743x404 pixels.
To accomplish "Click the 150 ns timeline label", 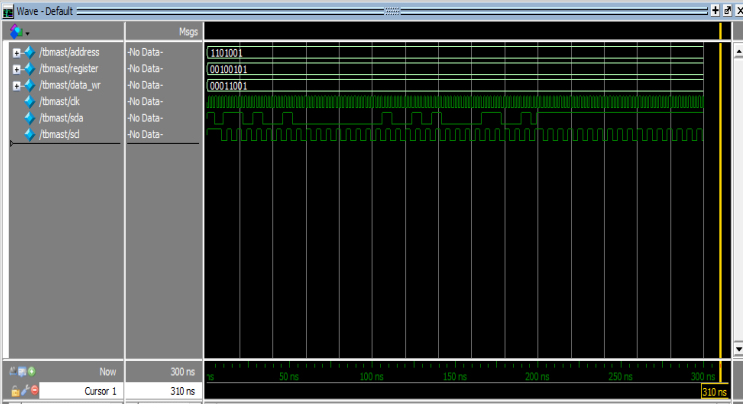I will (x=454, y=377).
